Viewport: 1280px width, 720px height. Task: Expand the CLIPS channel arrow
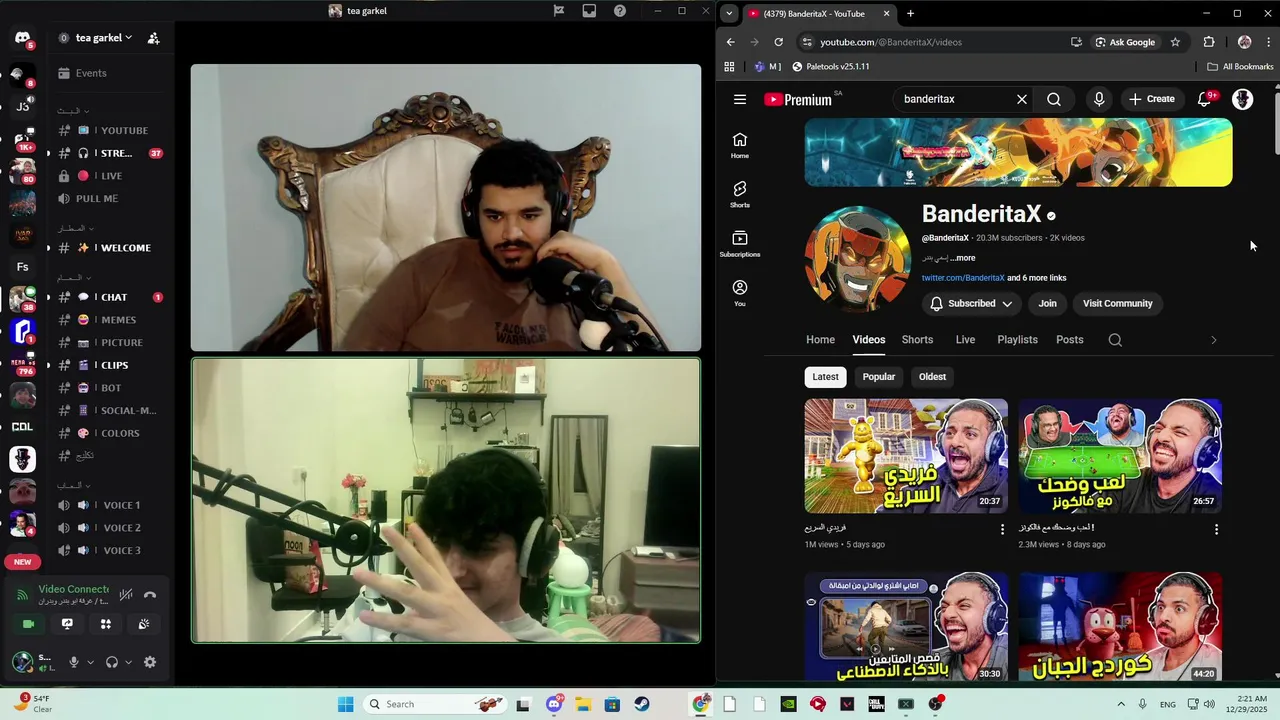48,365
